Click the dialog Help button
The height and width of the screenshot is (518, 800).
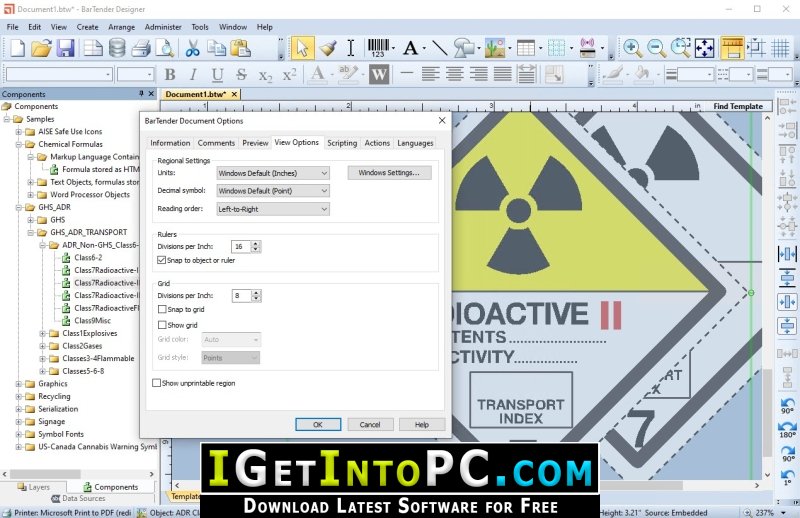coord(422,425)
